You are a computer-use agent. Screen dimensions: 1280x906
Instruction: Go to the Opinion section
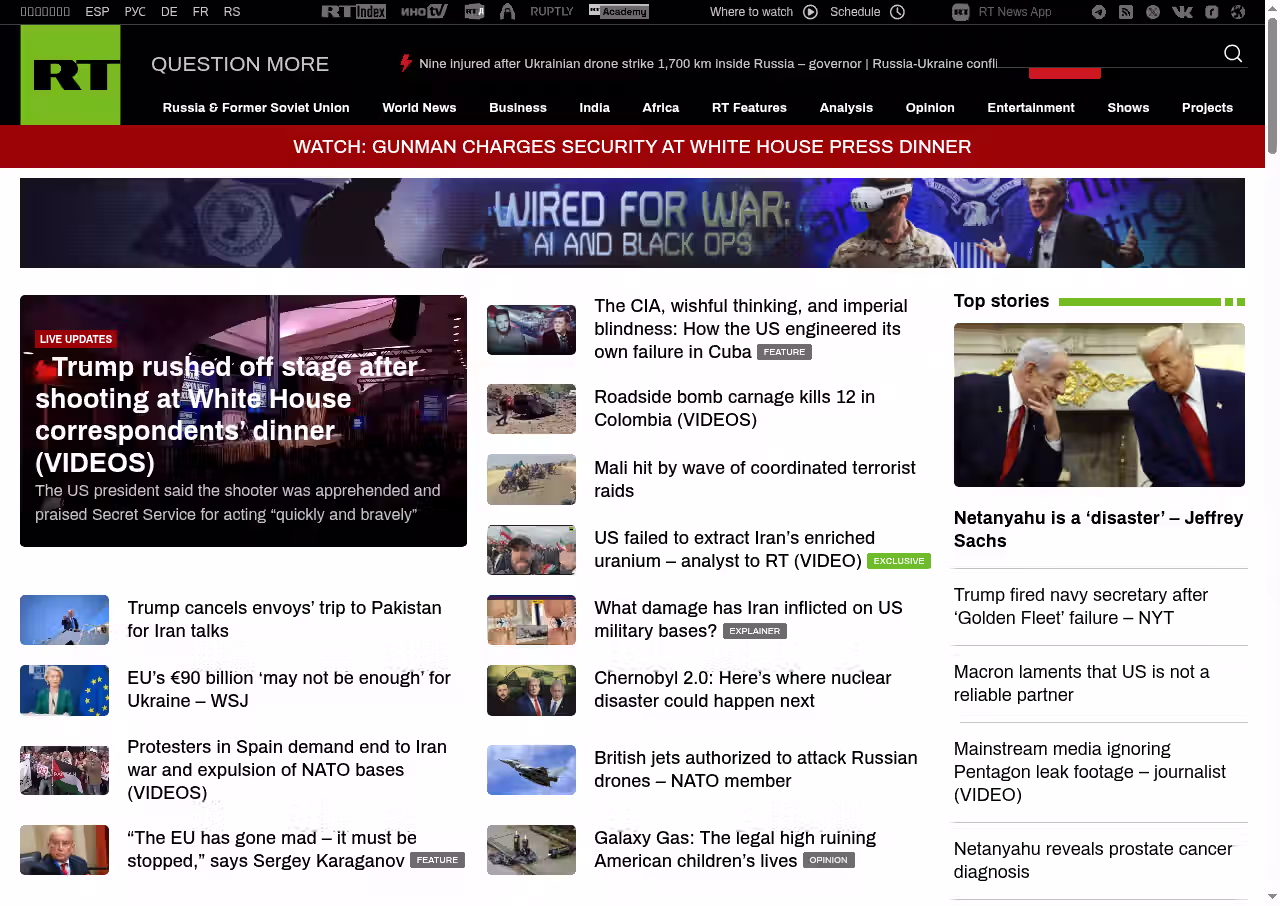click(930, 108)
